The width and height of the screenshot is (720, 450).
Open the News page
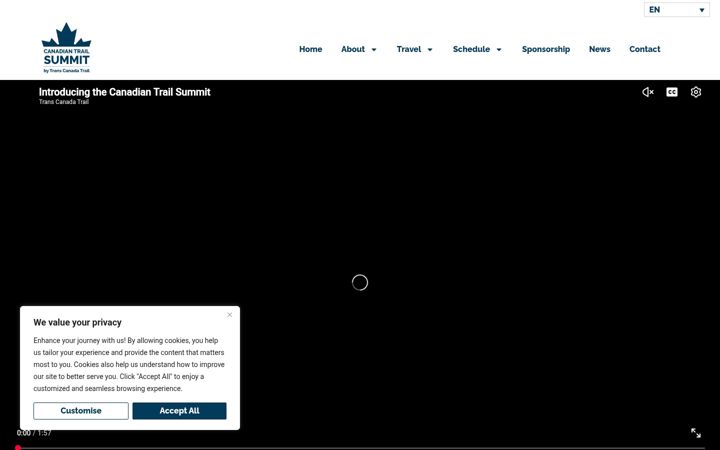click(x=599, y=49)
